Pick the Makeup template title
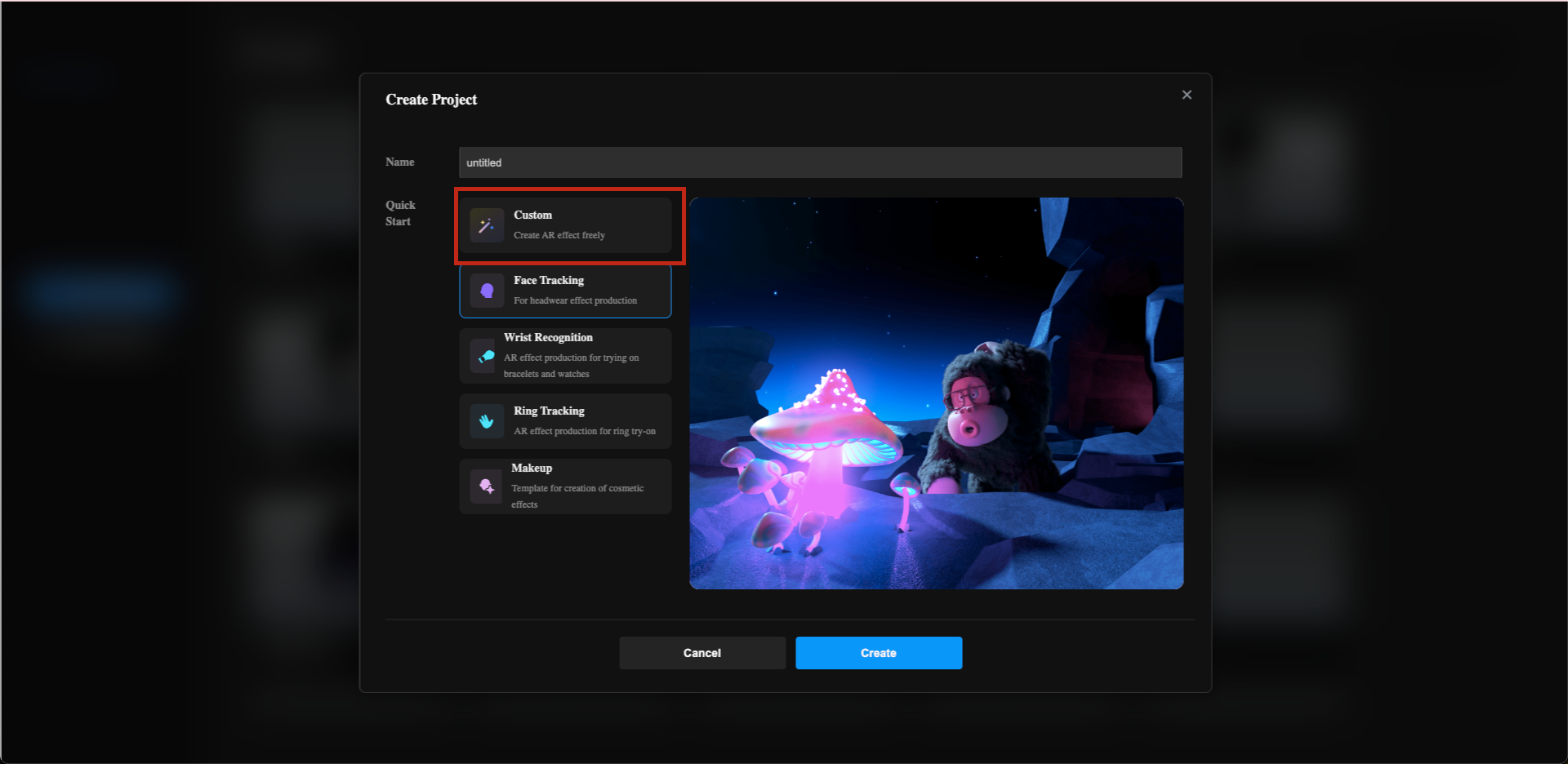1568x764 pixels. [x=532, y=468]
